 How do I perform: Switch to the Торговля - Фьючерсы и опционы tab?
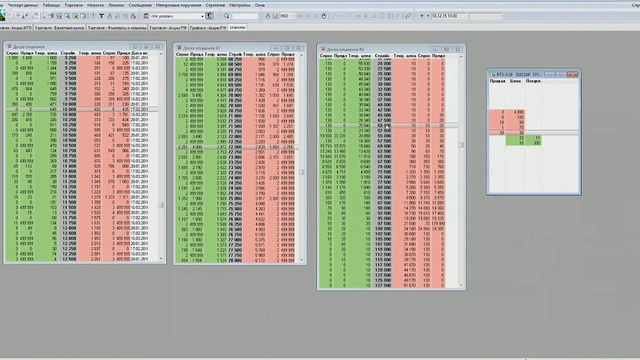coord(117,28)
